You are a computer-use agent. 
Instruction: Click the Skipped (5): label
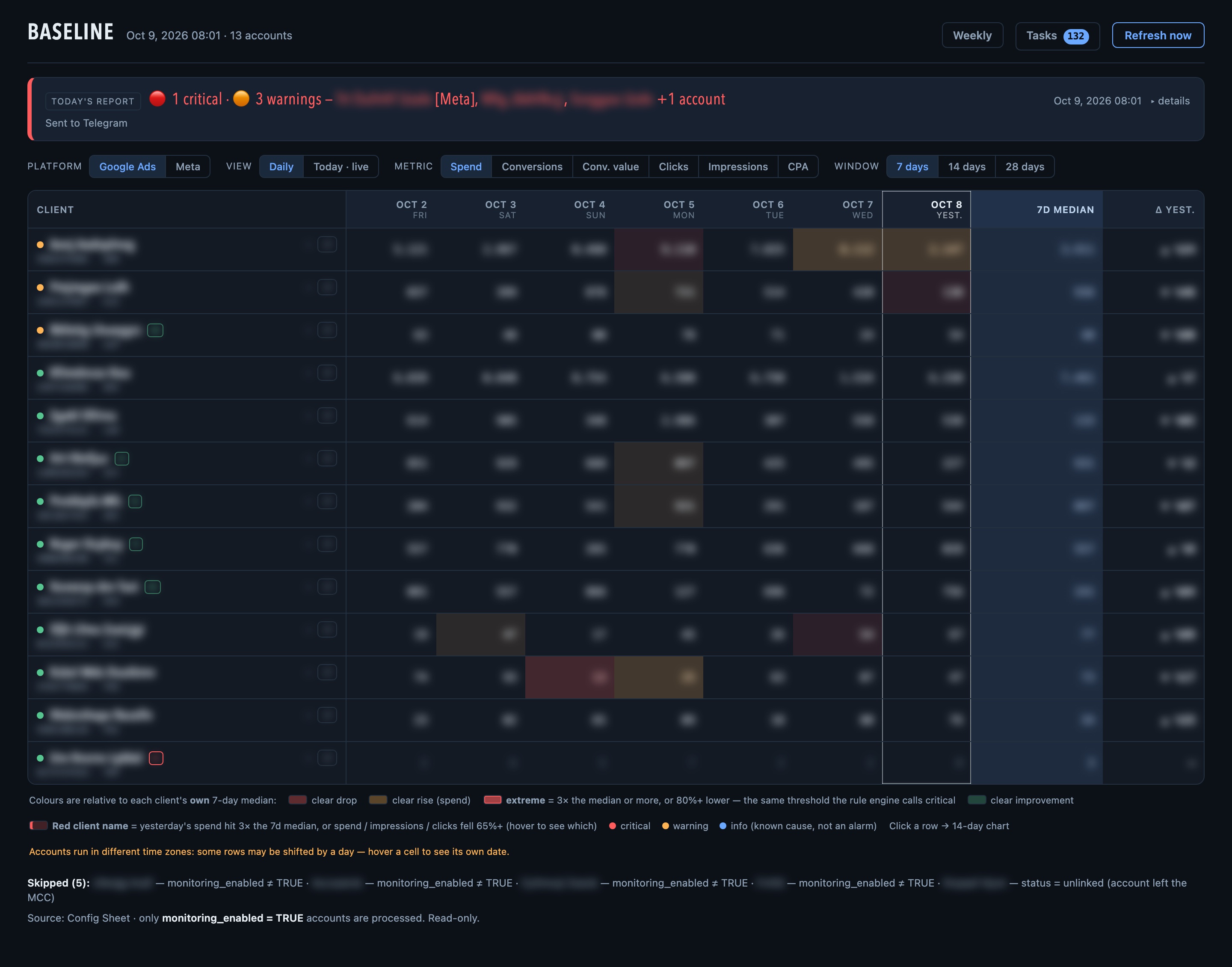tap(58, 883)
